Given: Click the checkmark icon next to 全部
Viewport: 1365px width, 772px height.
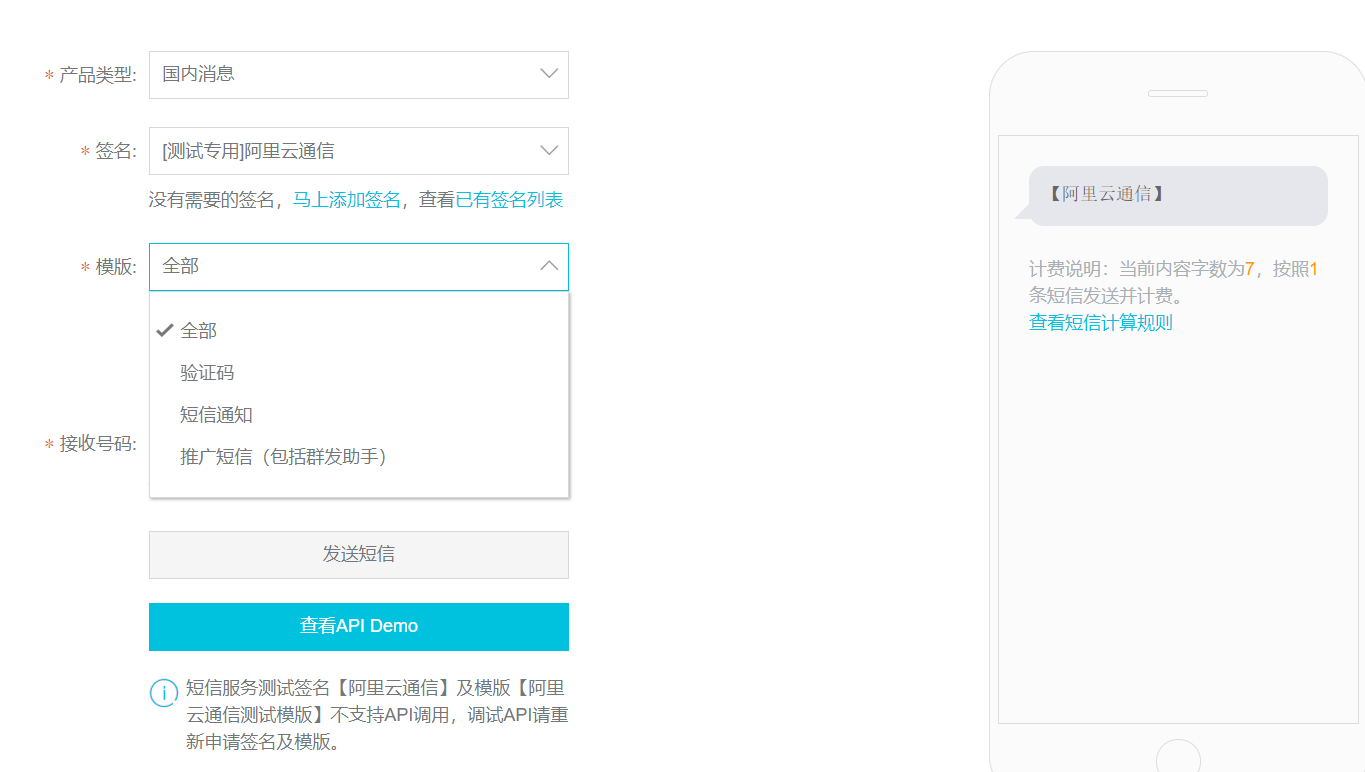Looking at the screenshot, I should tap(165, 331).
